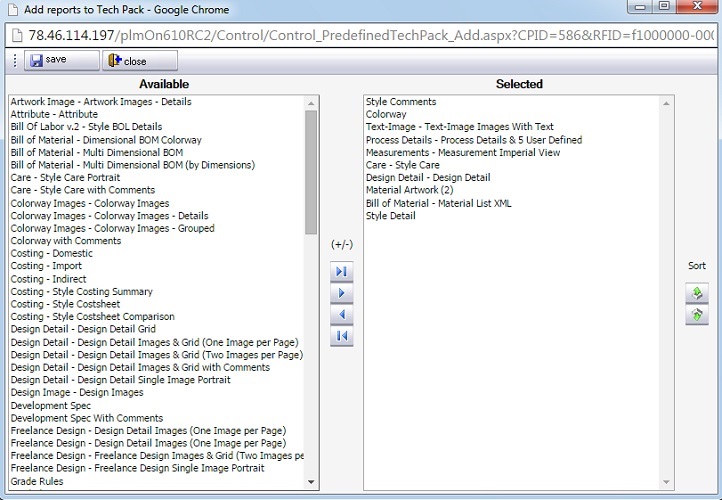
Task: Select Attribute - Attribute
Action: 54,114
